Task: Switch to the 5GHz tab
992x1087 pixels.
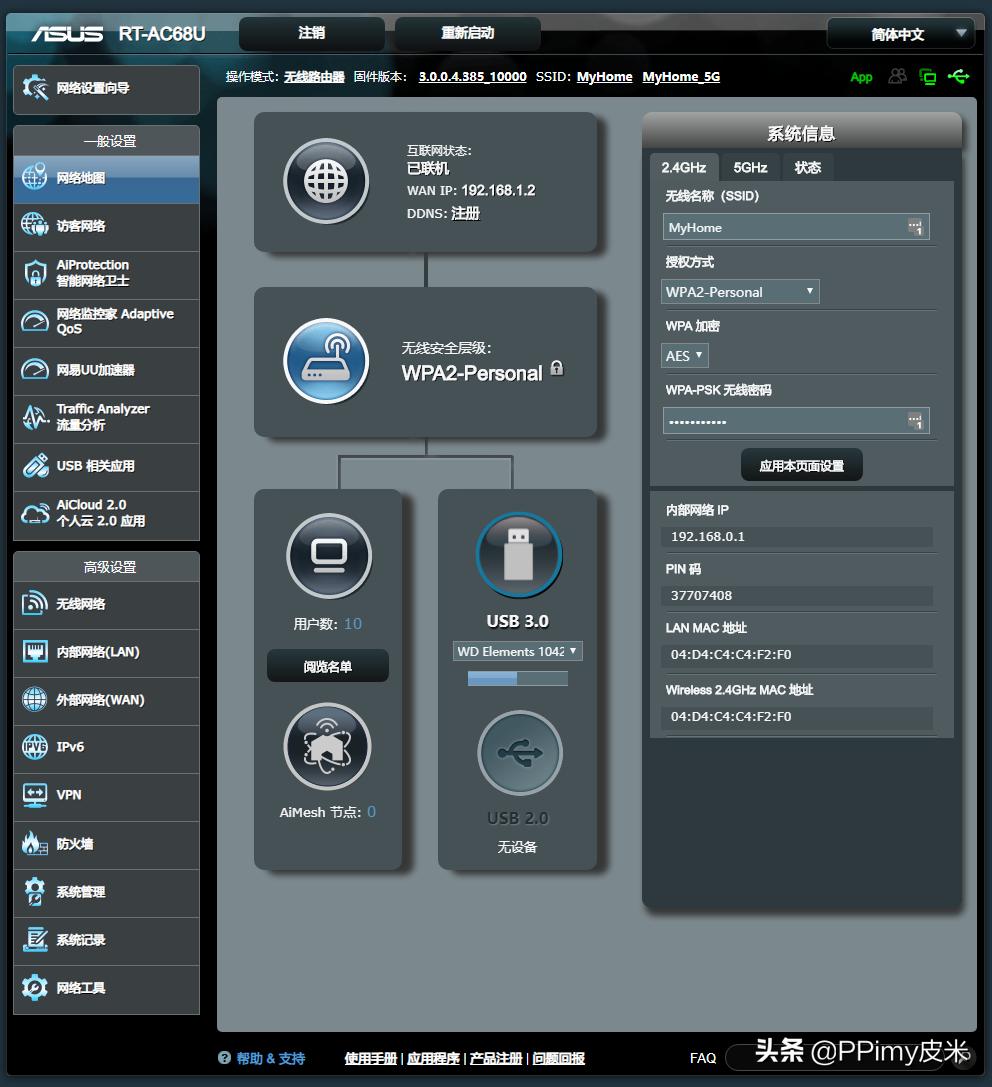Action: point(750,167)
